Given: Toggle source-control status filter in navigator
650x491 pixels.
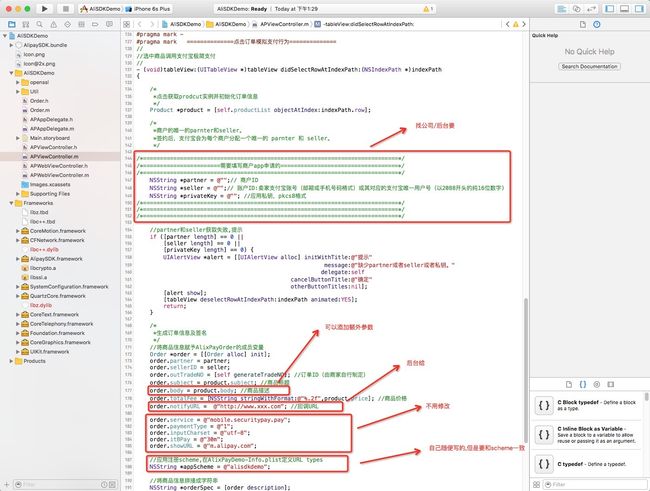Looking at the screenshot, I should [112, 484].
